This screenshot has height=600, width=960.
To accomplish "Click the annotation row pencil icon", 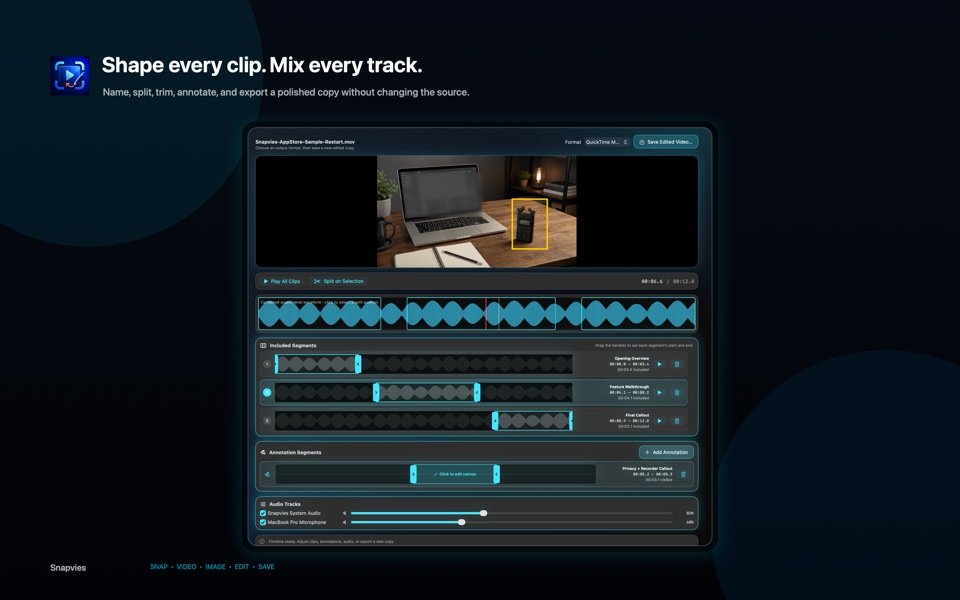I will tap(268, 474).
